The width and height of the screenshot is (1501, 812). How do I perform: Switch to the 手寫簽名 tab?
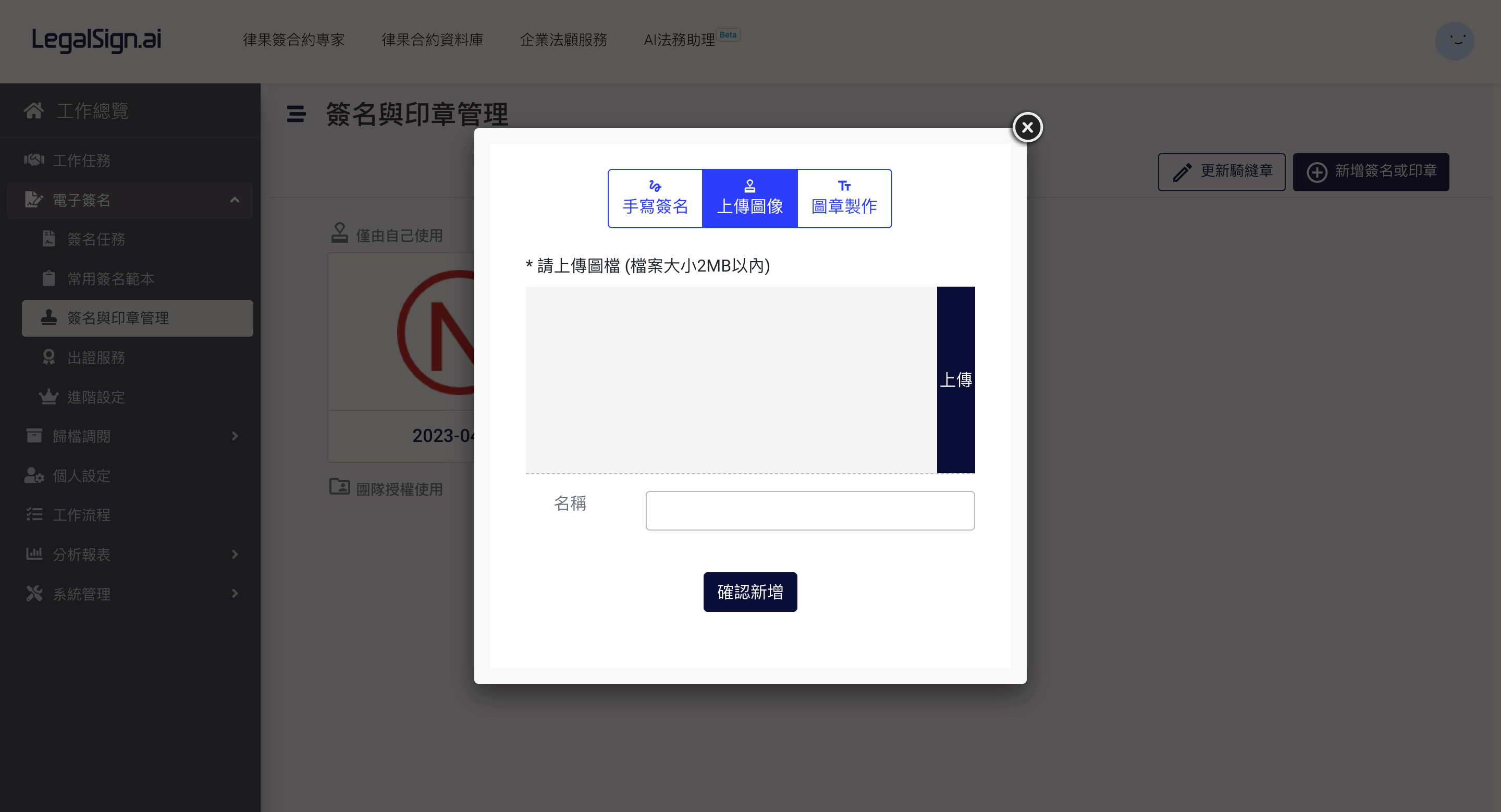tap(655, 199)
